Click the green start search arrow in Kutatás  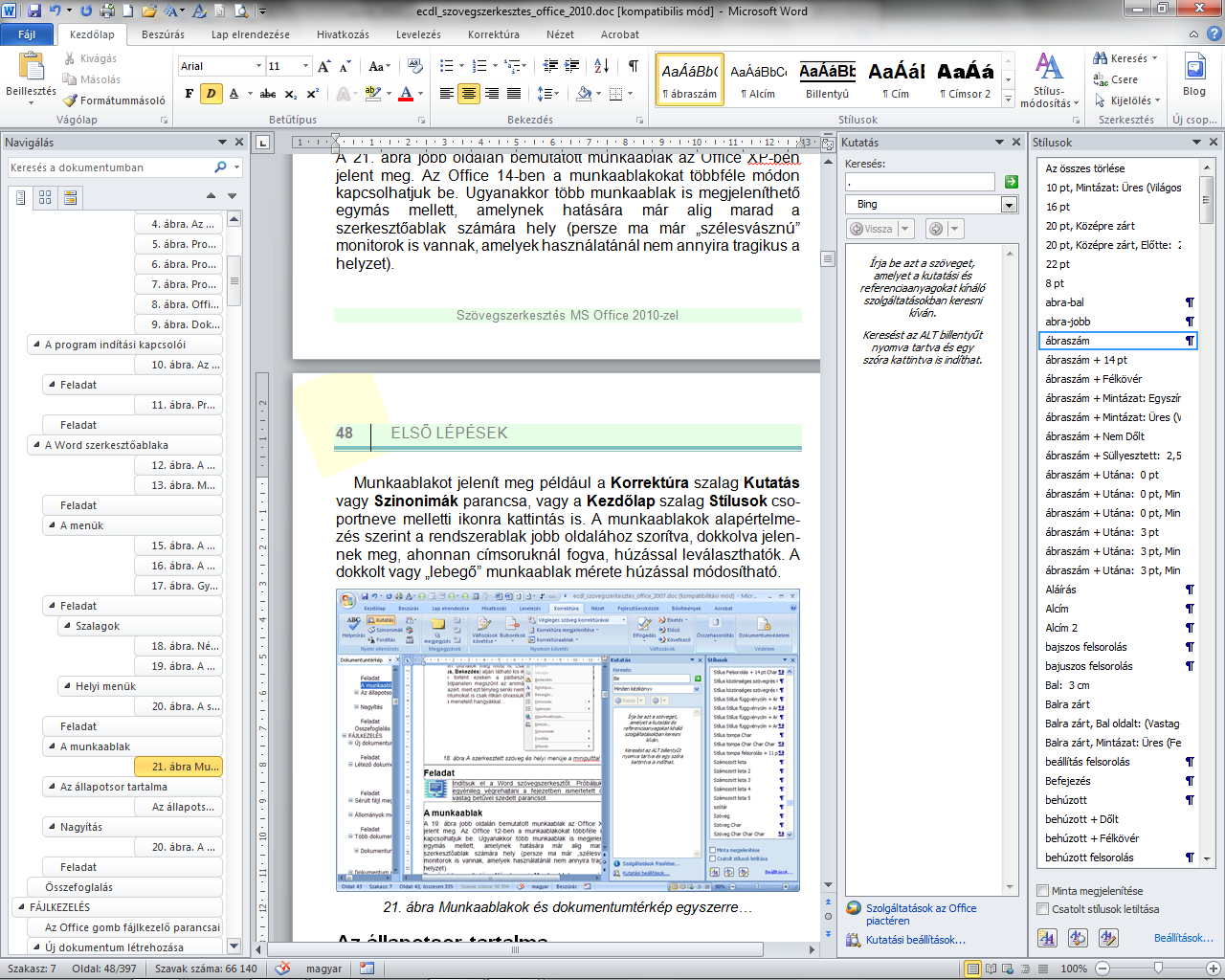(x=1011, y=182)
